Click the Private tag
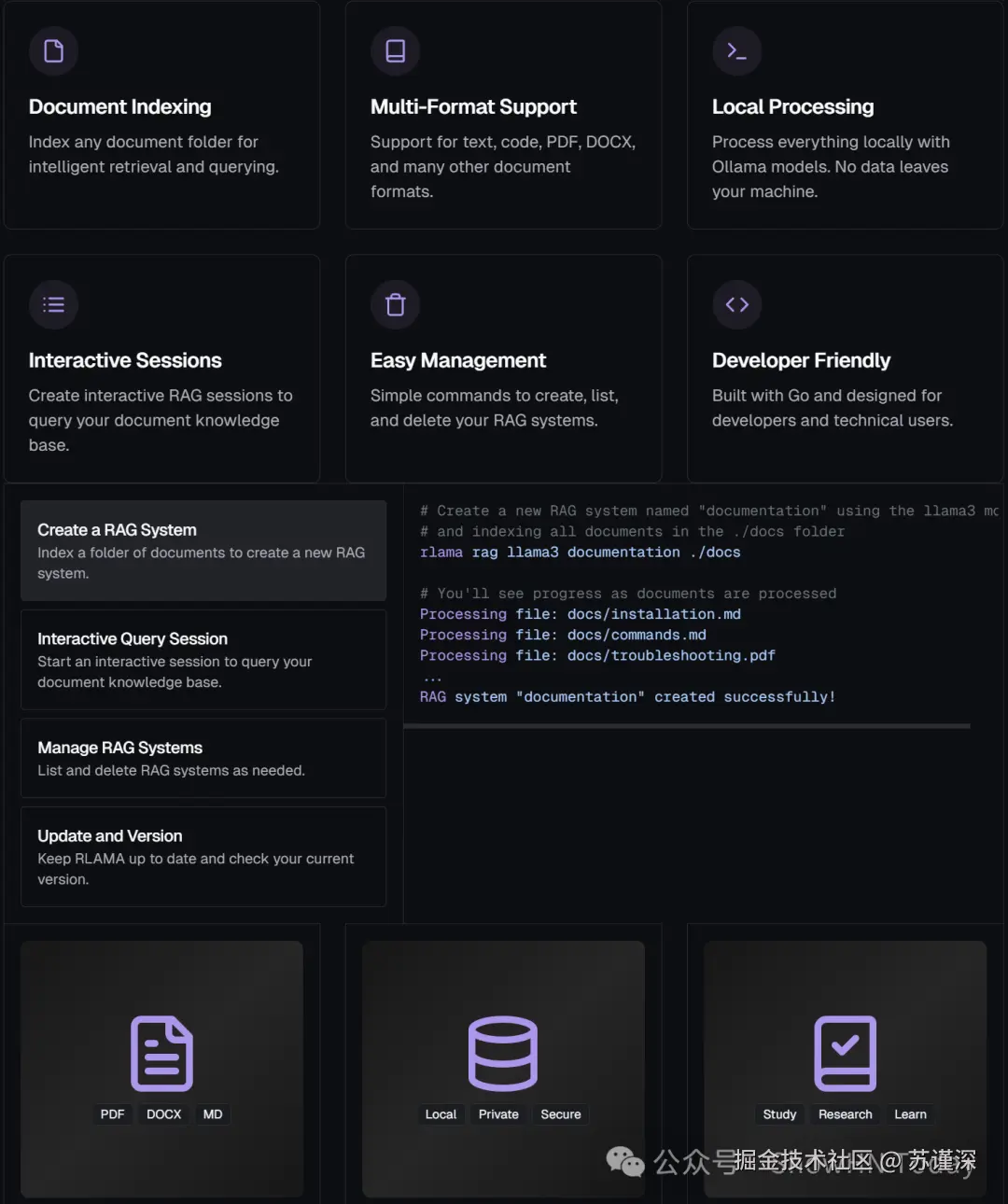Image resolution: width=1008 pixels, height=1204 pixels. click(x=498, y=1114)
